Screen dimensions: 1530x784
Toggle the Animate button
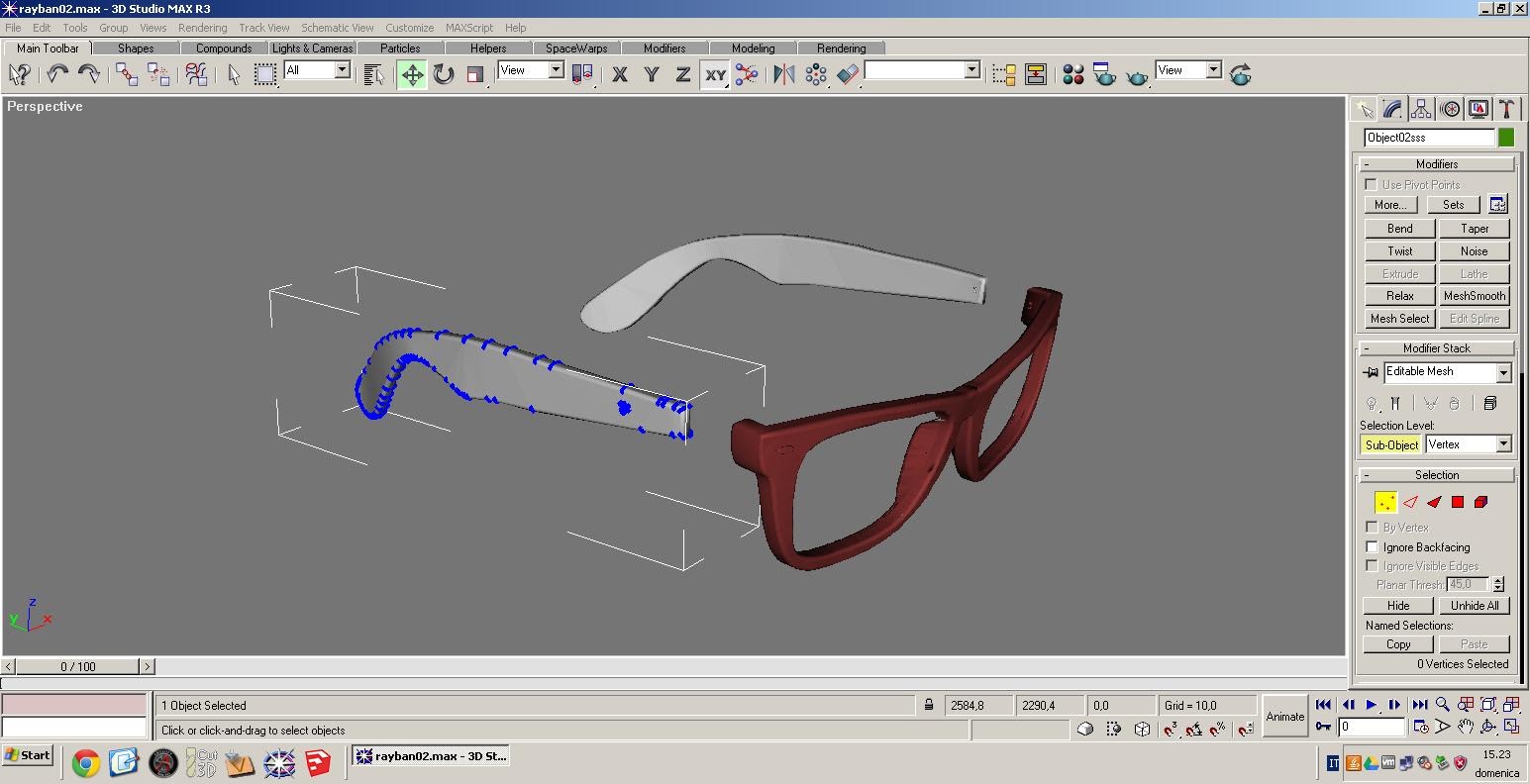pos(1284,717)
